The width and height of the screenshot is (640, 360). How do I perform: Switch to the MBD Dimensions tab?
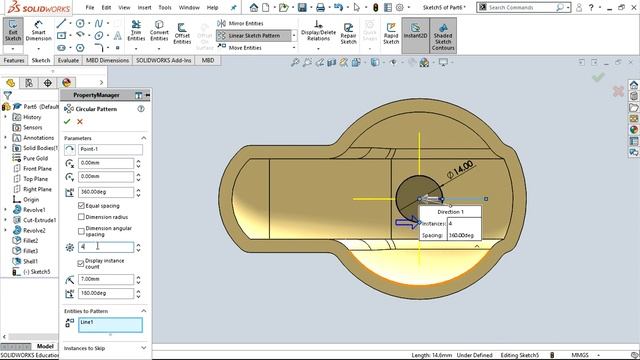pyautogui.click(x=107, y=60)
